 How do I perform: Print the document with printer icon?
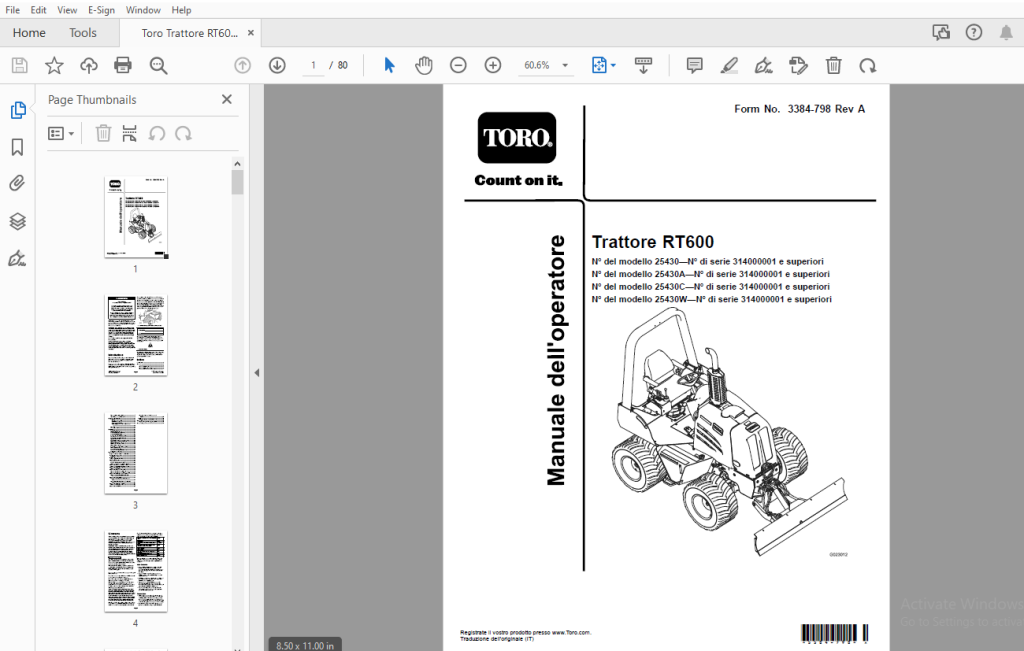(123, 65)
